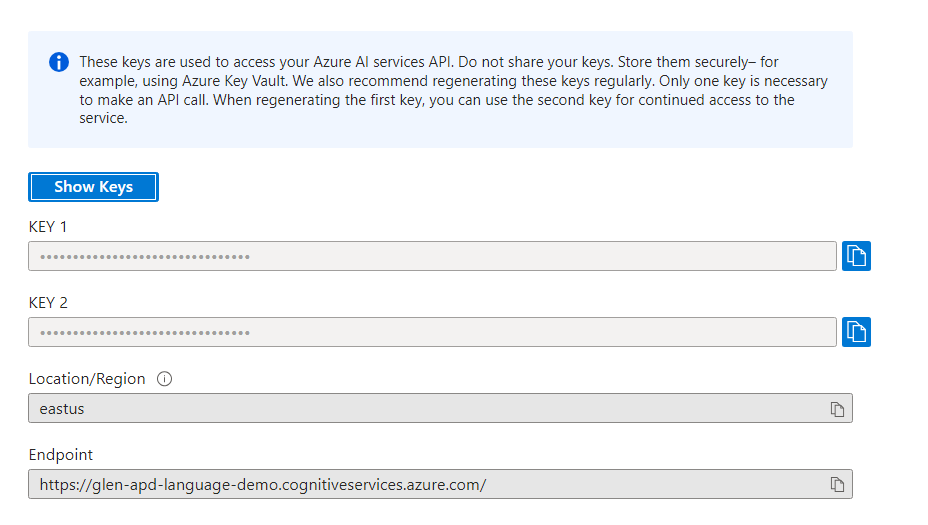Select the eastus region field

tap(440, 408)
